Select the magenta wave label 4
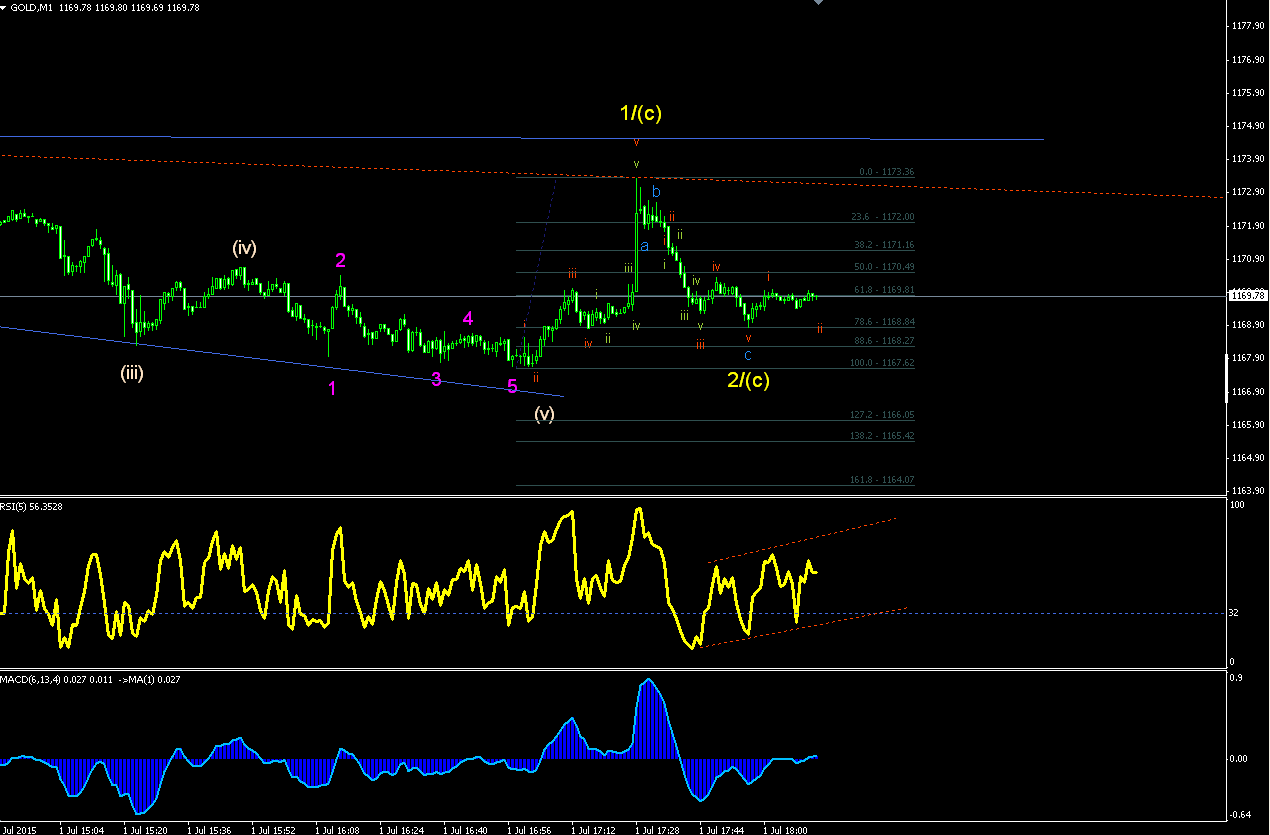This screenshot has width=1270, height=835. point(468,318)
